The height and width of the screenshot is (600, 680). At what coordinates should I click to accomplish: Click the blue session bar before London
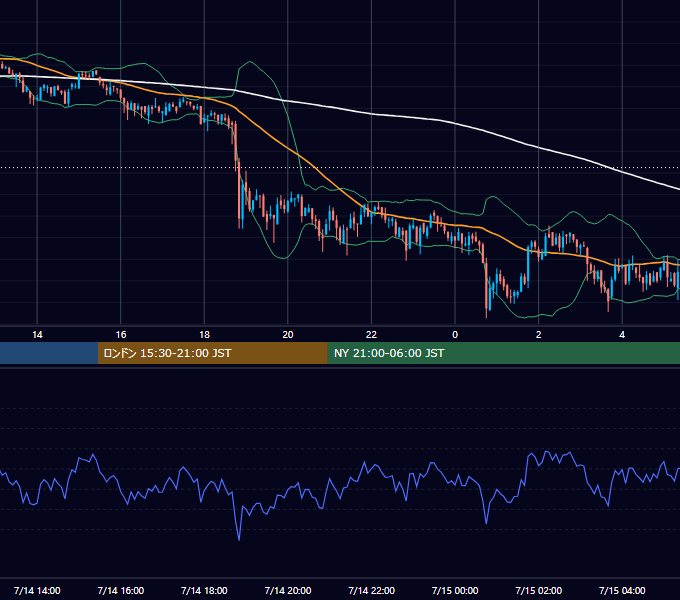pos(49,353)
